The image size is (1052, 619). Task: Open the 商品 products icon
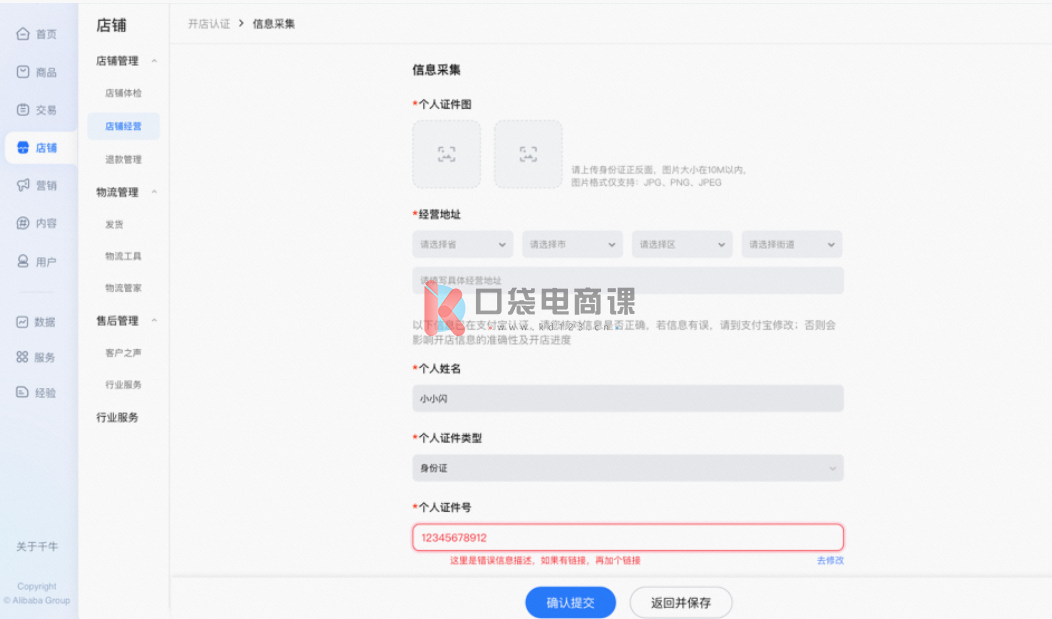coord(23,72)
